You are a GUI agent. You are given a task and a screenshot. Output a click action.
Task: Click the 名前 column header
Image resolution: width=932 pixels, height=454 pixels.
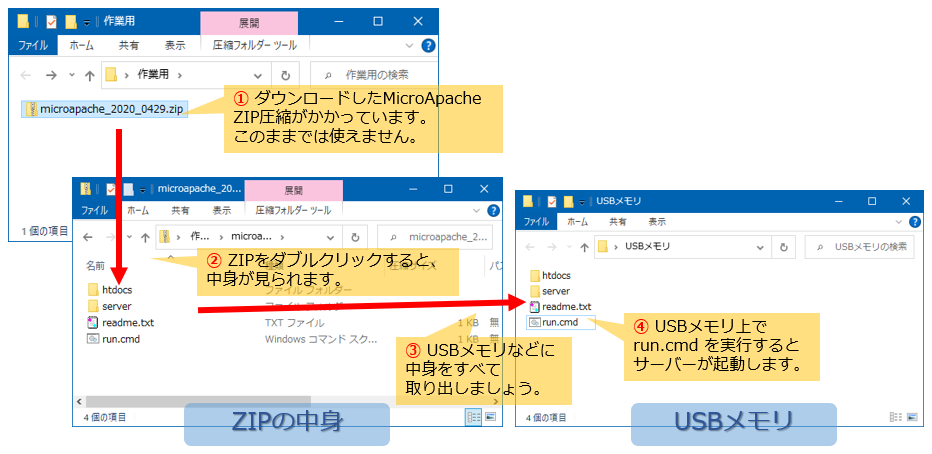click(95, 266)
